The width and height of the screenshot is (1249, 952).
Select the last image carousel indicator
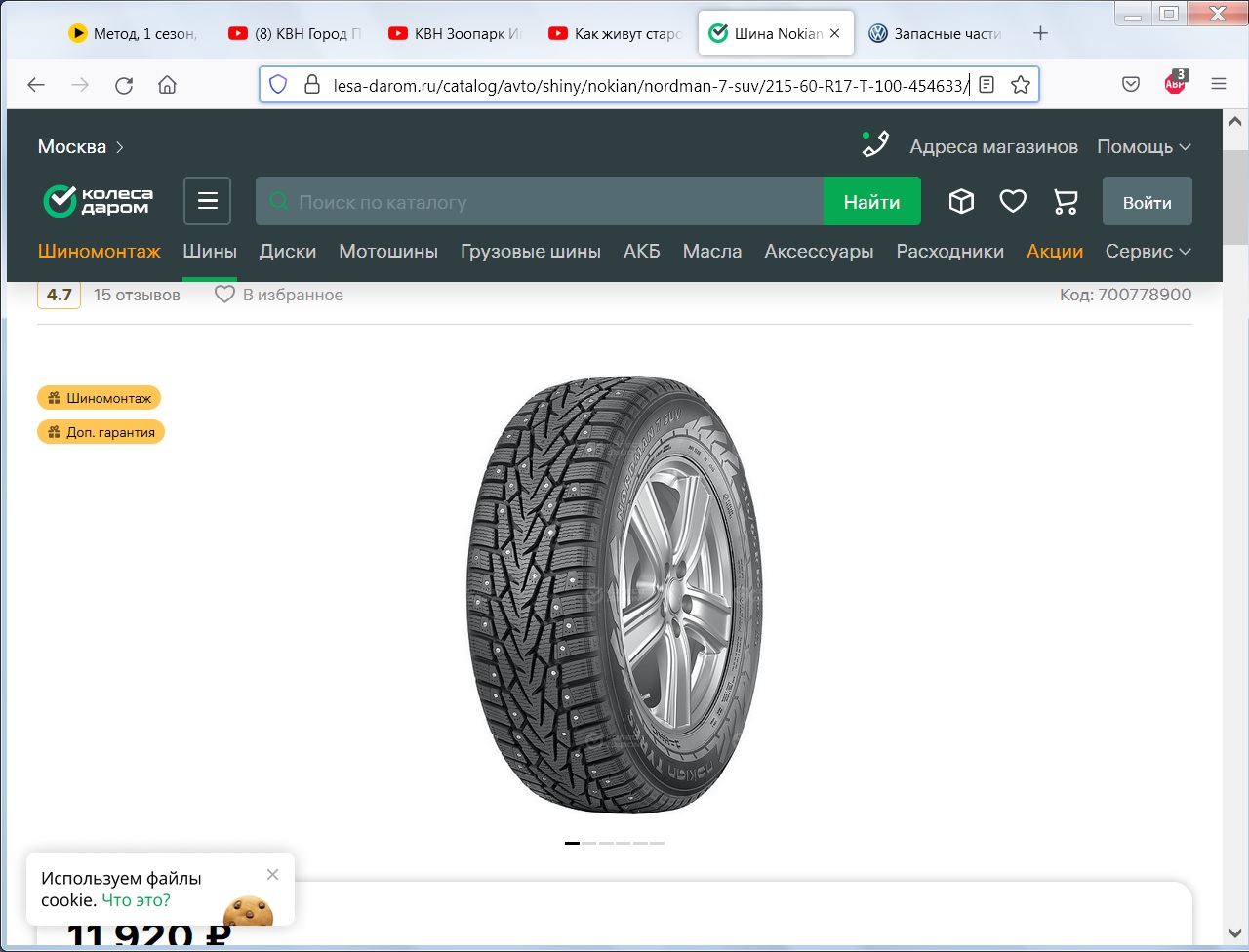click(658, 843)
